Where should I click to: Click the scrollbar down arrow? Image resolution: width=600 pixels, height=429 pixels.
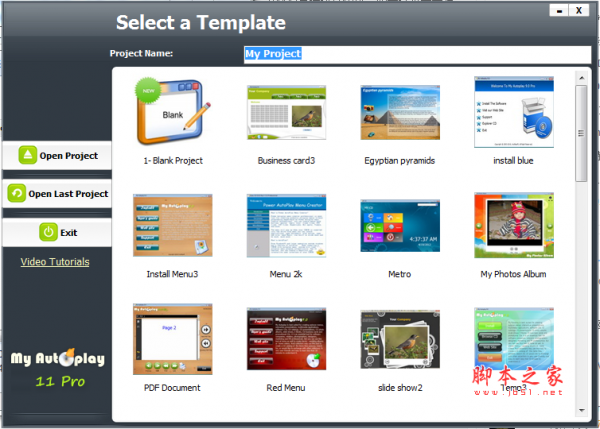point(582,410)
